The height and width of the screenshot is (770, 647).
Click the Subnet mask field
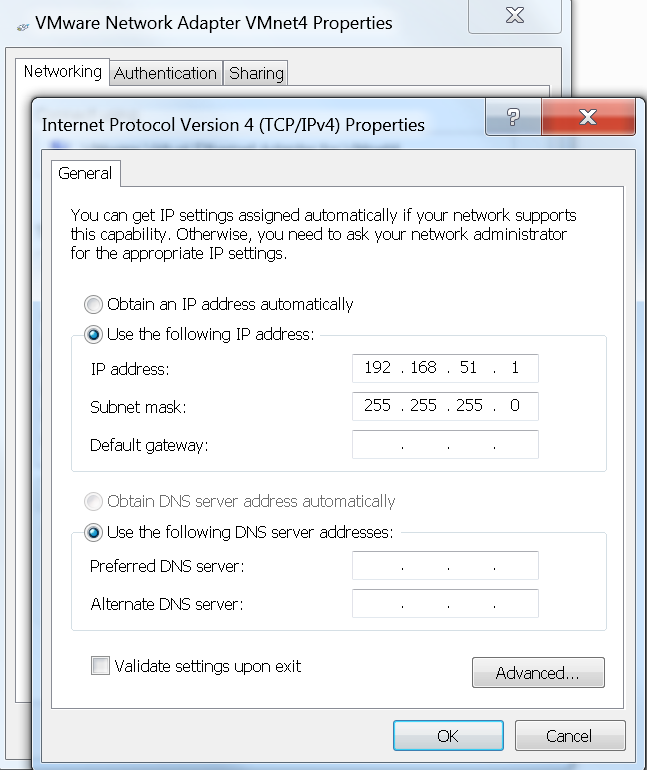point(445,406)
